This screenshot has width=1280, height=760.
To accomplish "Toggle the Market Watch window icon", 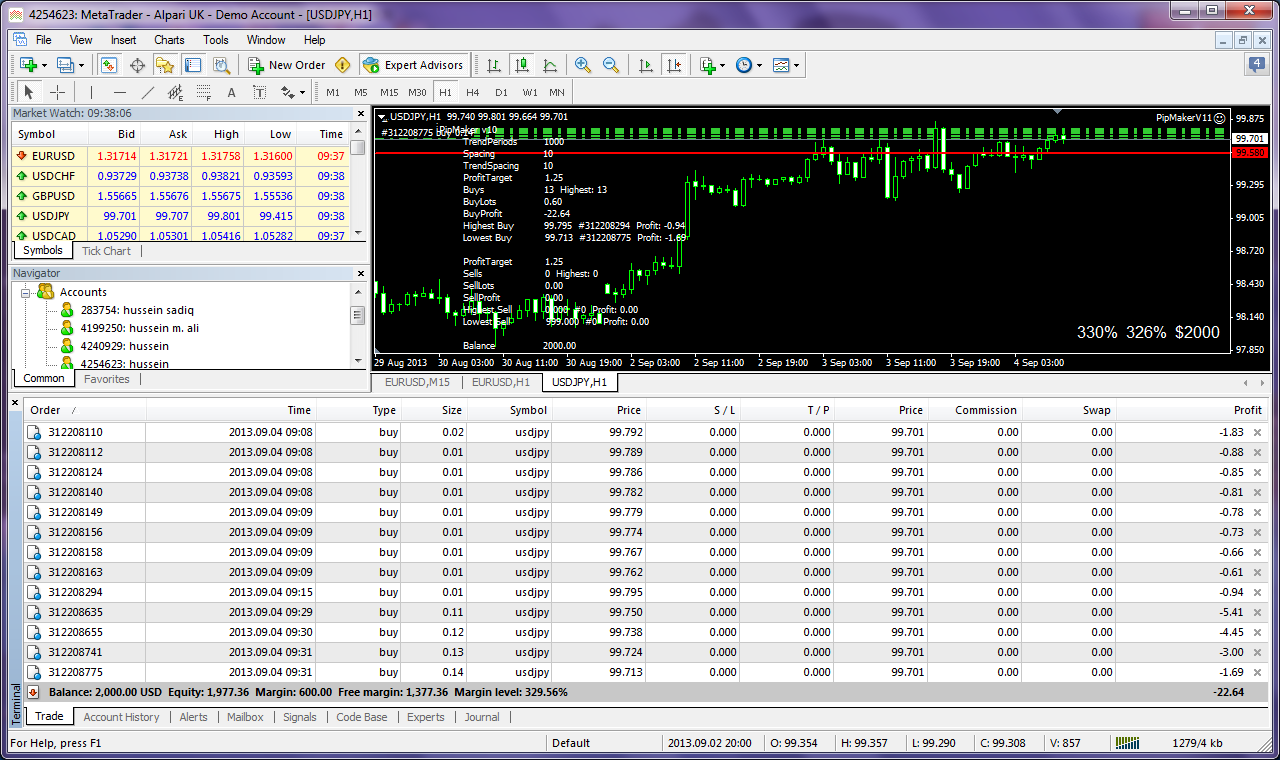I will coord(108,65).
